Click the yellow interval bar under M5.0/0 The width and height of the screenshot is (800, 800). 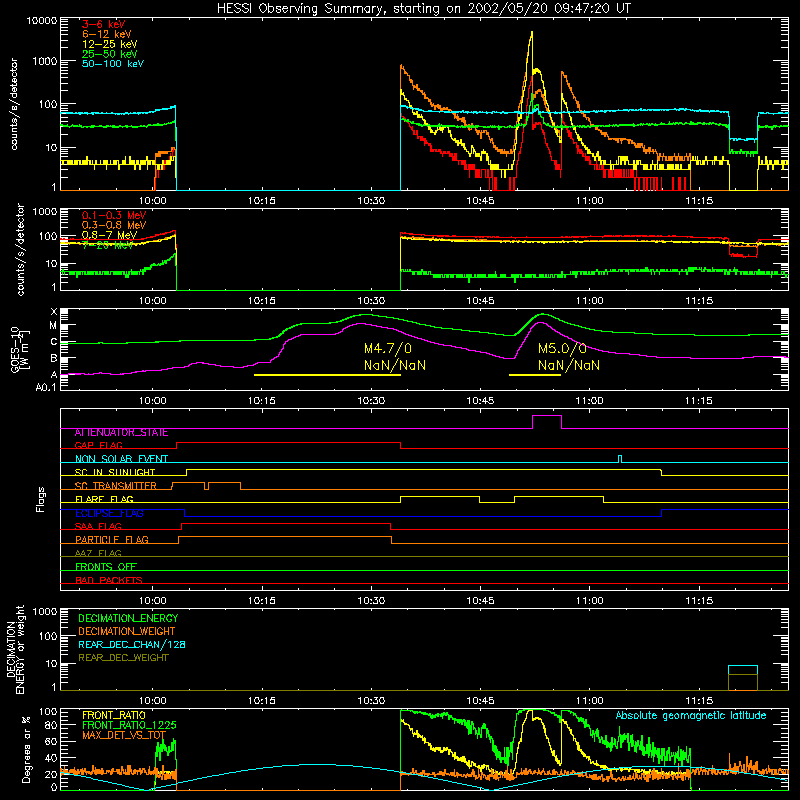click(535, 375)
